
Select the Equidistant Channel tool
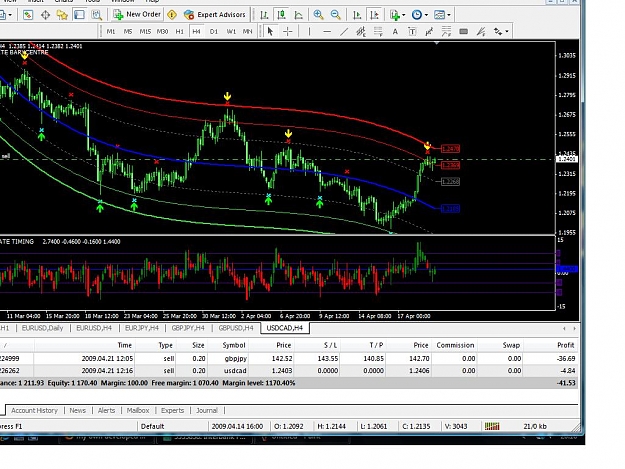point(361,31)
